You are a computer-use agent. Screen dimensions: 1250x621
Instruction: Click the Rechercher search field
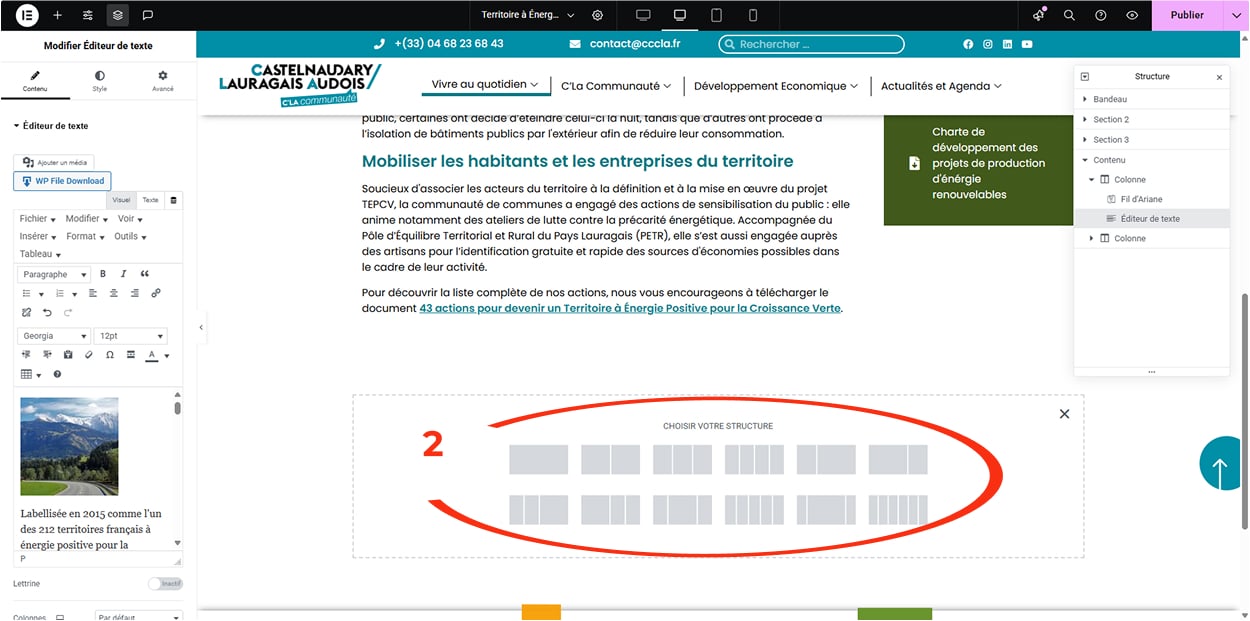click(x=811, y=44)
